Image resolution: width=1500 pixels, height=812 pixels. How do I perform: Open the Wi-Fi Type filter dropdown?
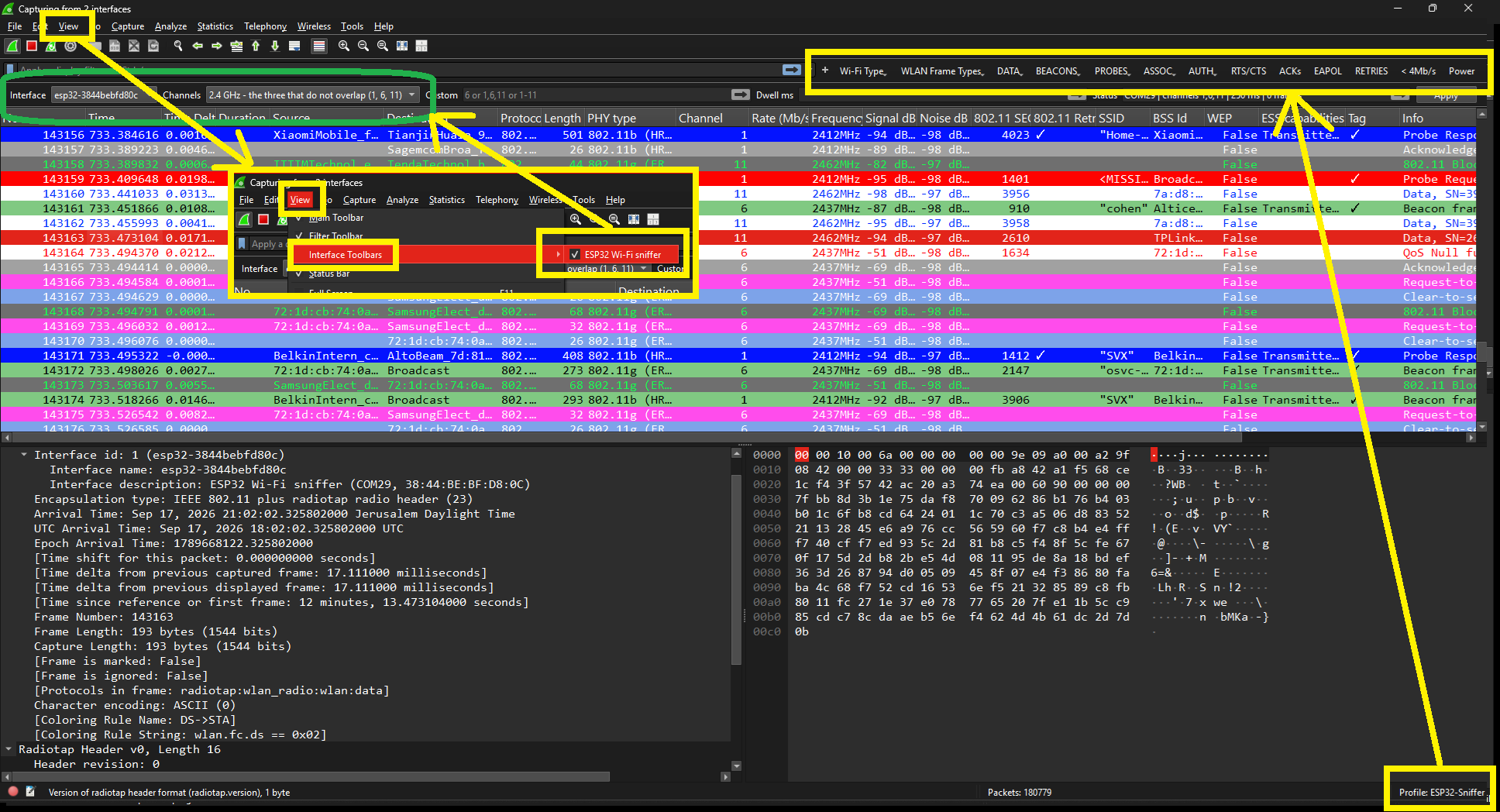(x=863, y=71)
